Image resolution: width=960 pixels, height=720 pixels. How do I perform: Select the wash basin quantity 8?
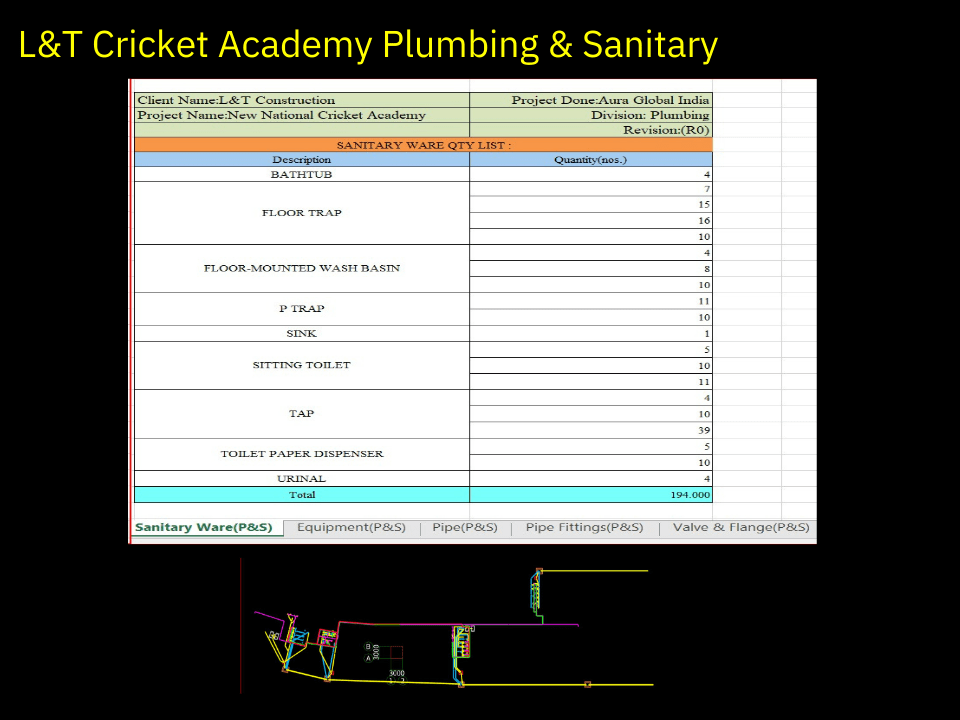point(591,269)
